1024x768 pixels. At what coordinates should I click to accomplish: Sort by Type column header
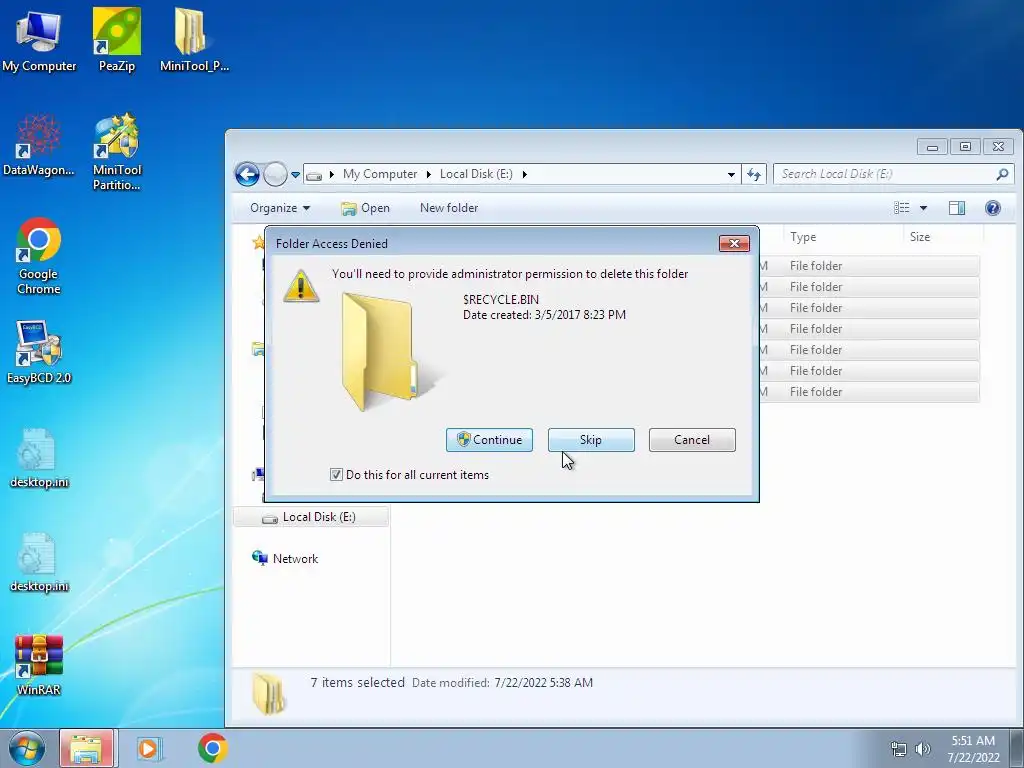click(x=843, y=237)
